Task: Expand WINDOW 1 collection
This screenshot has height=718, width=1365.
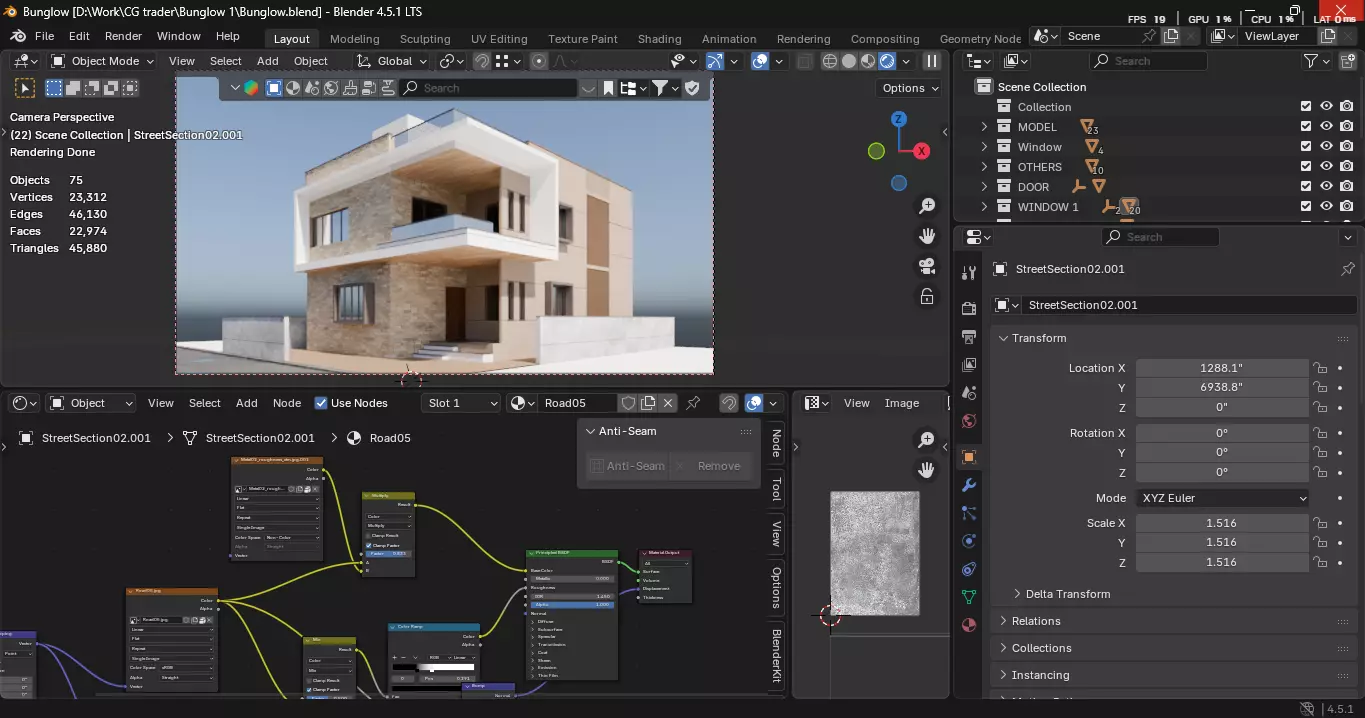Action: coord(984,207)
